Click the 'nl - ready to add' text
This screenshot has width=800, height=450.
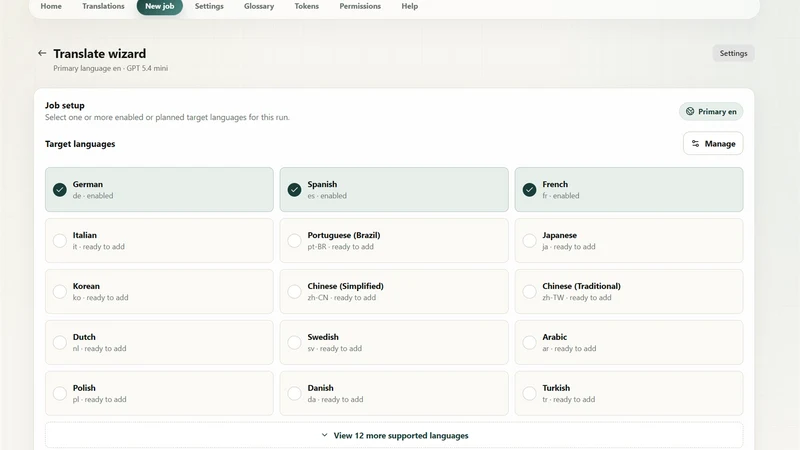coord(99,349)
